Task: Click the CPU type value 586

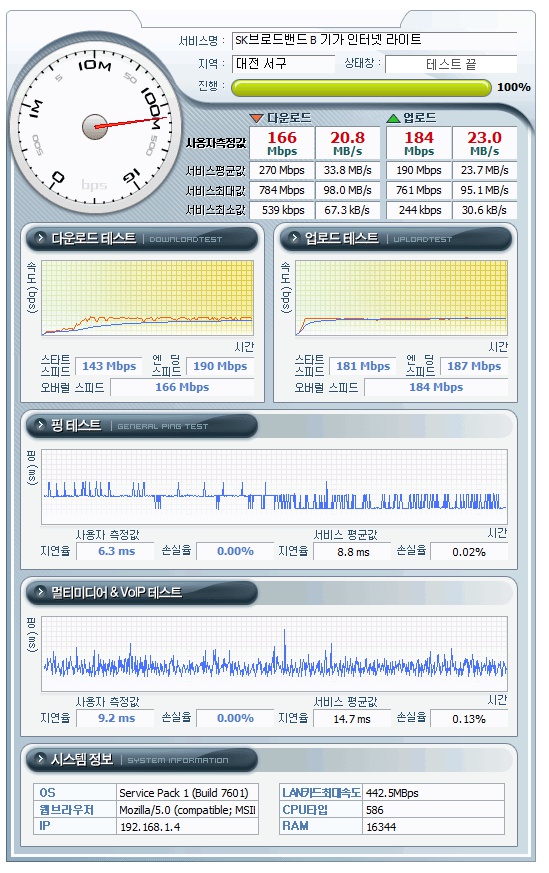Action: coord(433,810)
